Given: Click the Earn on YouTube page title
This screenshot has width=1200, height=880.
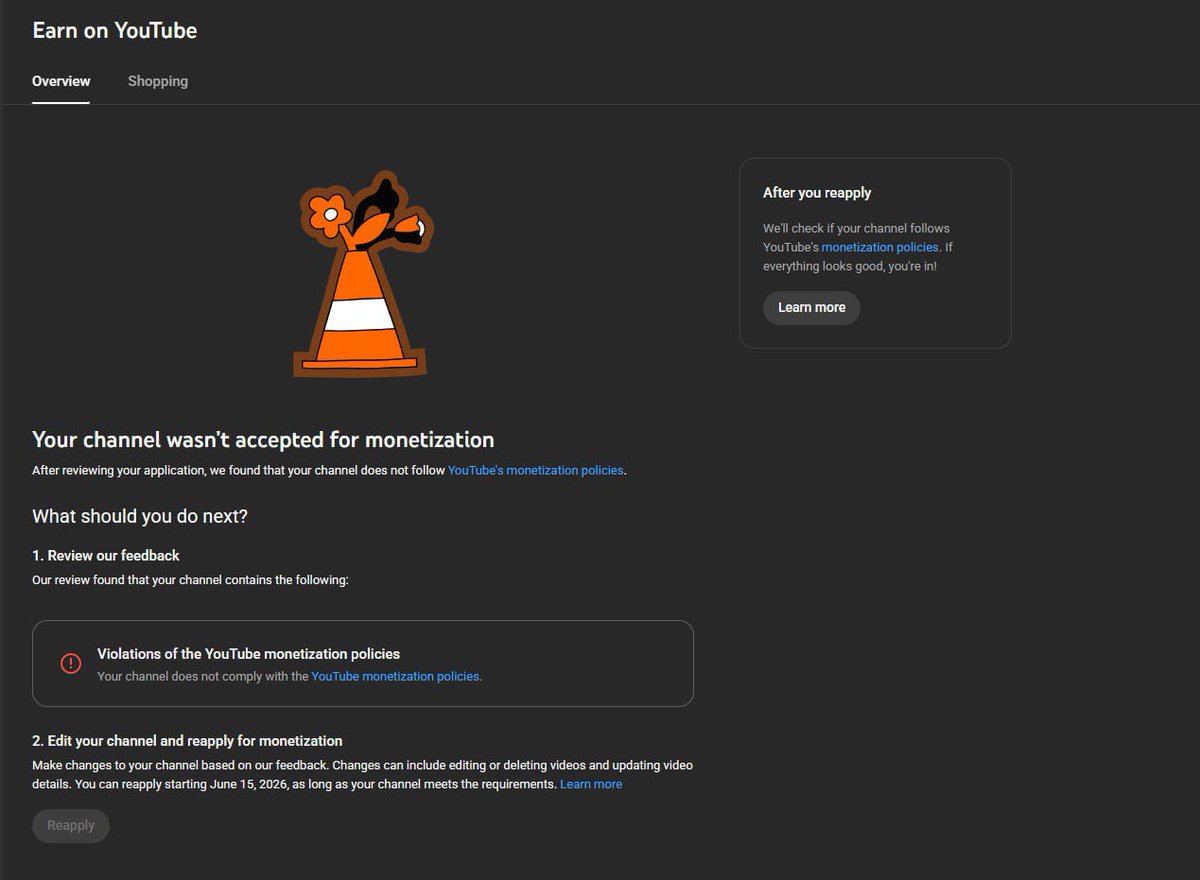Looking at the screenshot, I should tap(115, 30).
